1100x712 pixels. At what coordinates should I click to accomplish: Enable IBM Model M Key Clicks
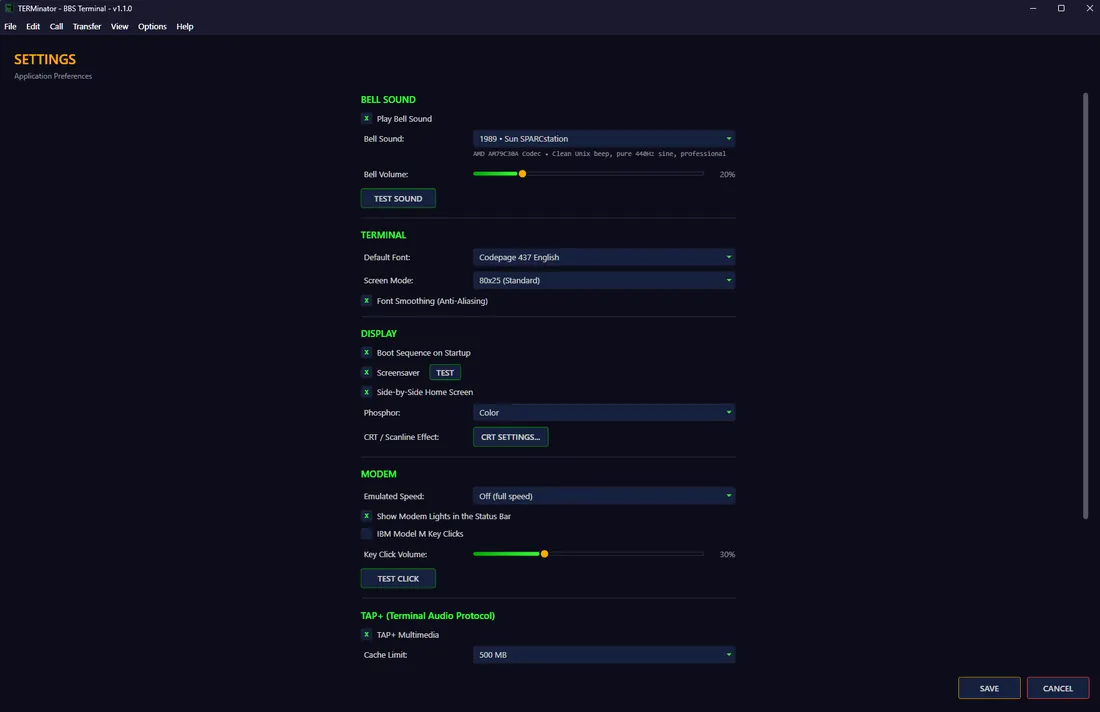pos(366,534)
